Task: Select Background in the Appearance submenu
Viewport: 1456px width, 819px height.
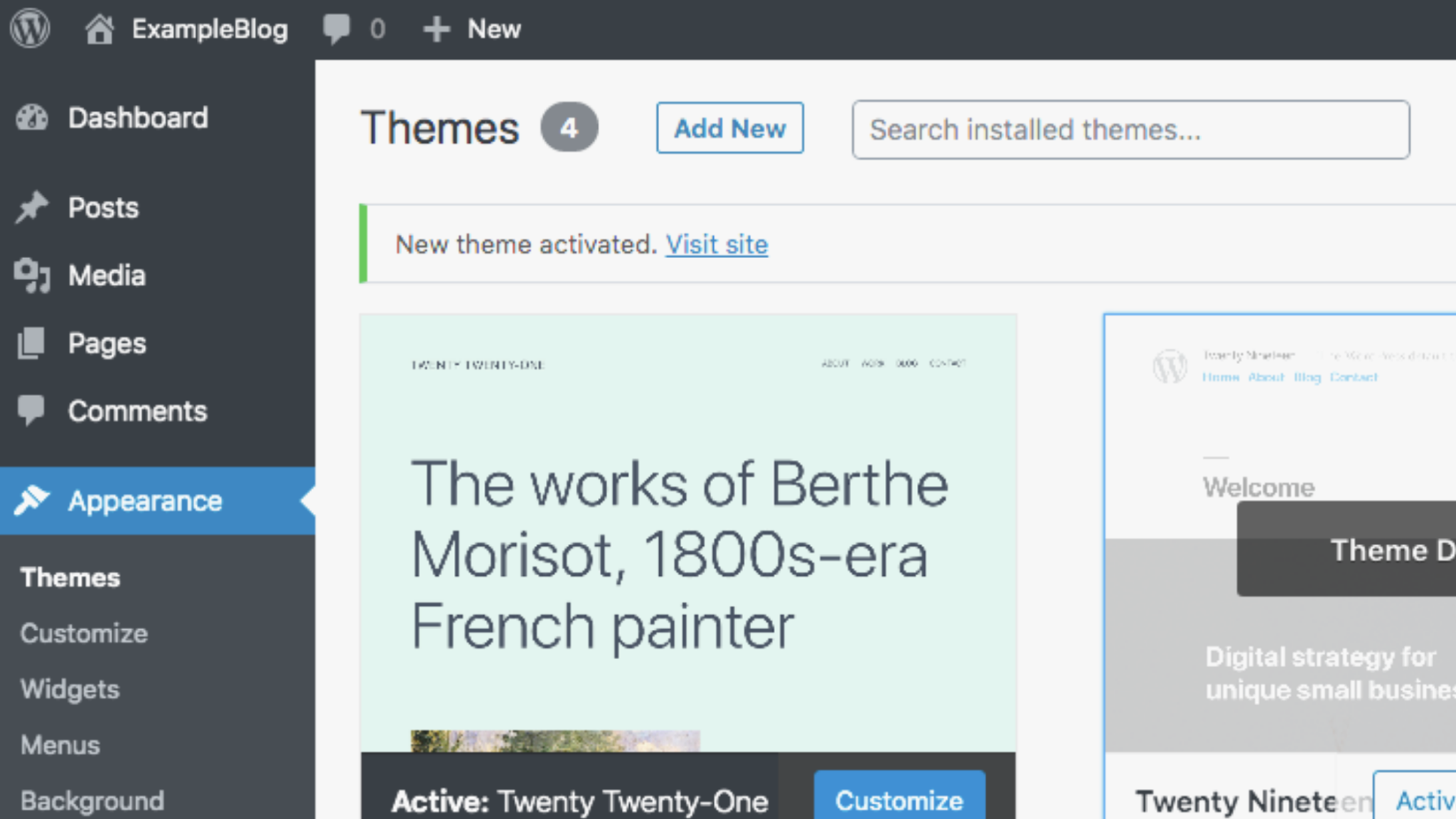Action: (92, 801)
